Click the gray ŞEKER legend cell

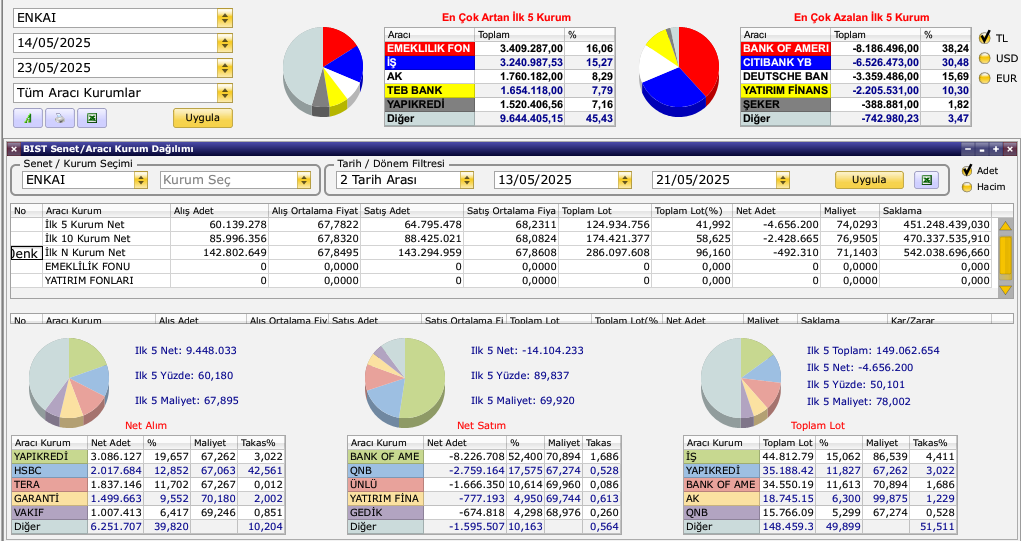(786, 104)
